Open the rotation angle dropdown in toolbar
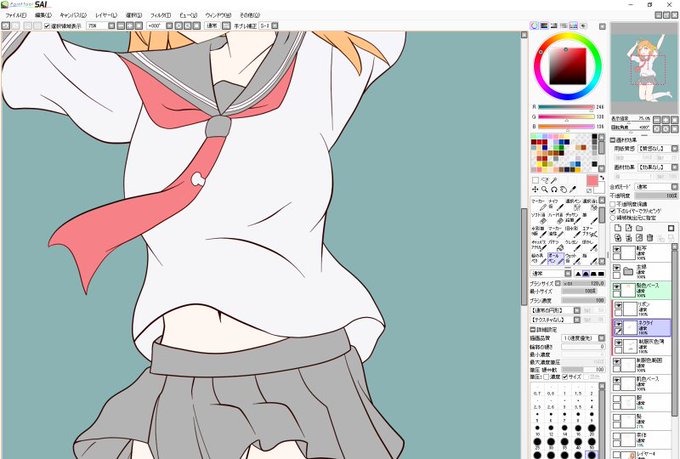Image resolution: width=680 pixels, height=459 pixels. coord(170,26)
